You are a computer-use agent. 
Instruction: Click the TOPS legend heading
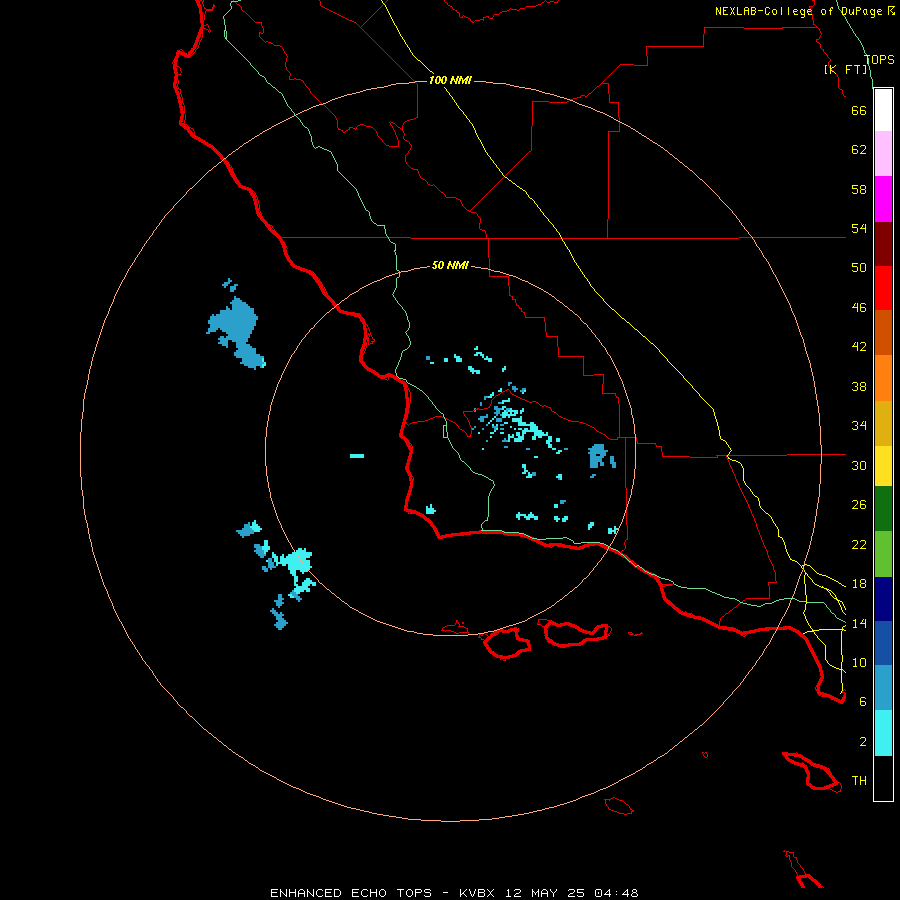tap(879, 60)
